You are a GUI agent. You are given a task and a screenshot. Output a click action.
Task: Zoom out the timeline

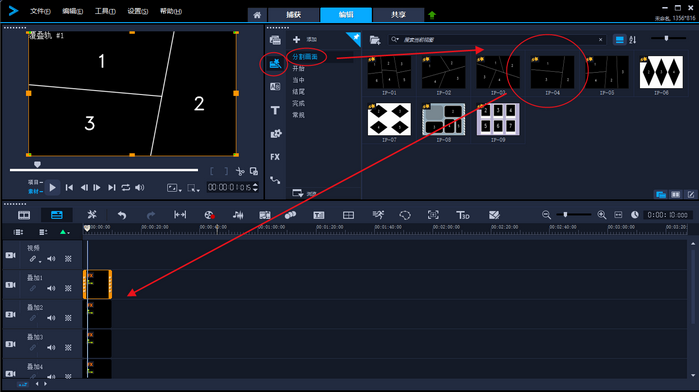[546, 215]
